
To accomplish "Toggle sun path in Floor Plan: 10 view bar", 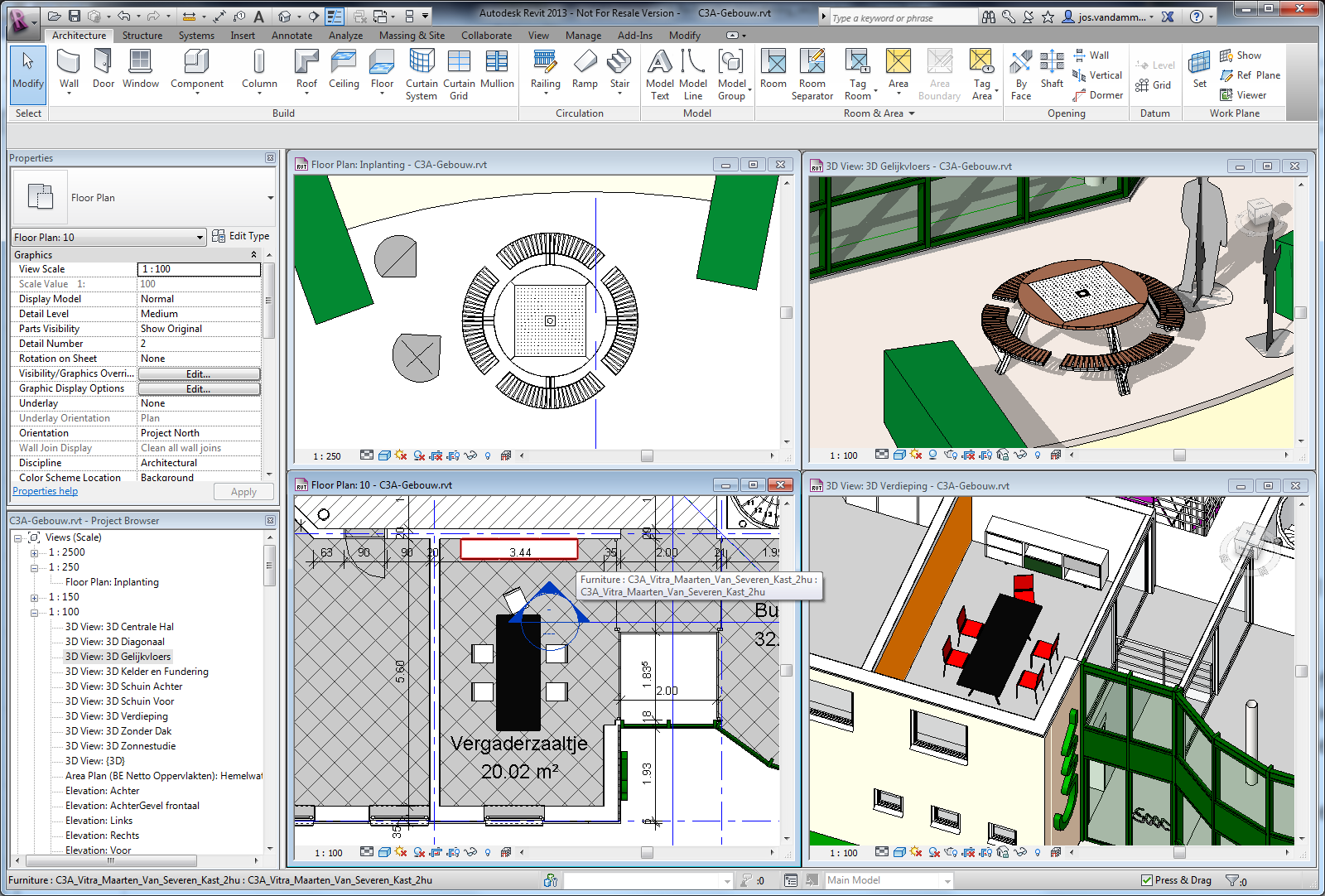I will [401, 852].
